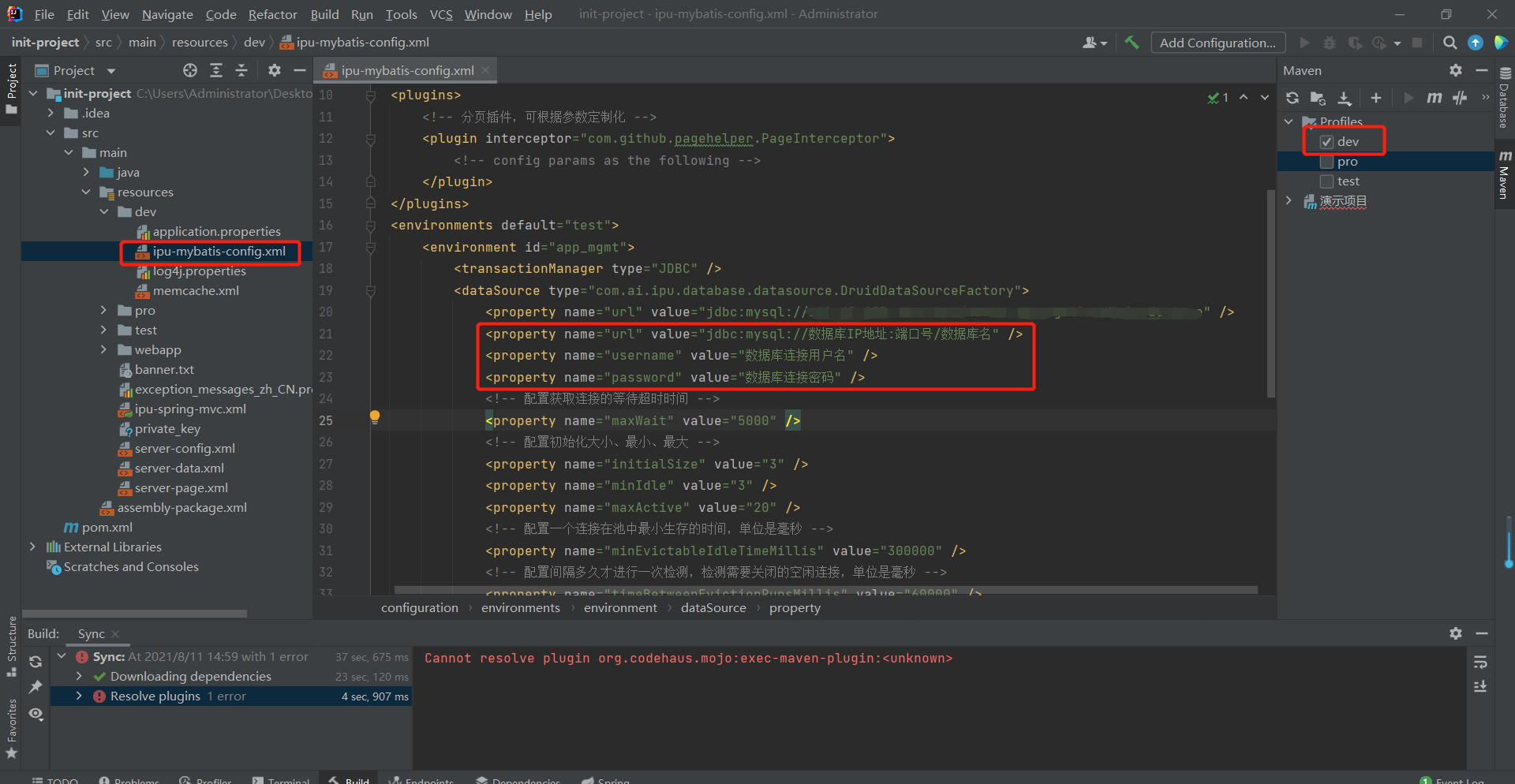Click the environments breadcrumb link
The image size is (1515, 784).
(520, 608)
